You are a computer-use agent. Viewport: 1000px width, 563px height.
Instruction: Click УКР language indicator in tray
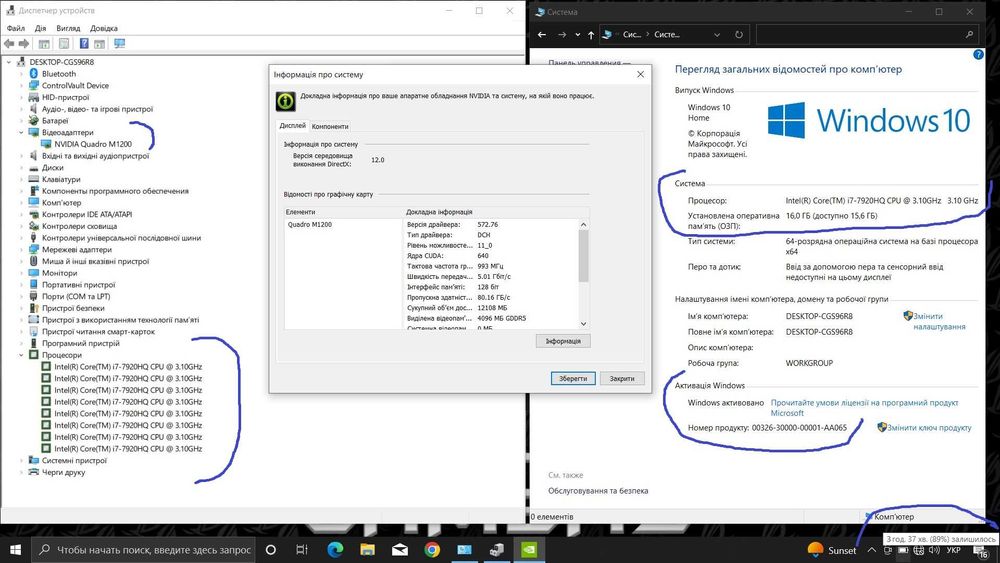[953, 550]
